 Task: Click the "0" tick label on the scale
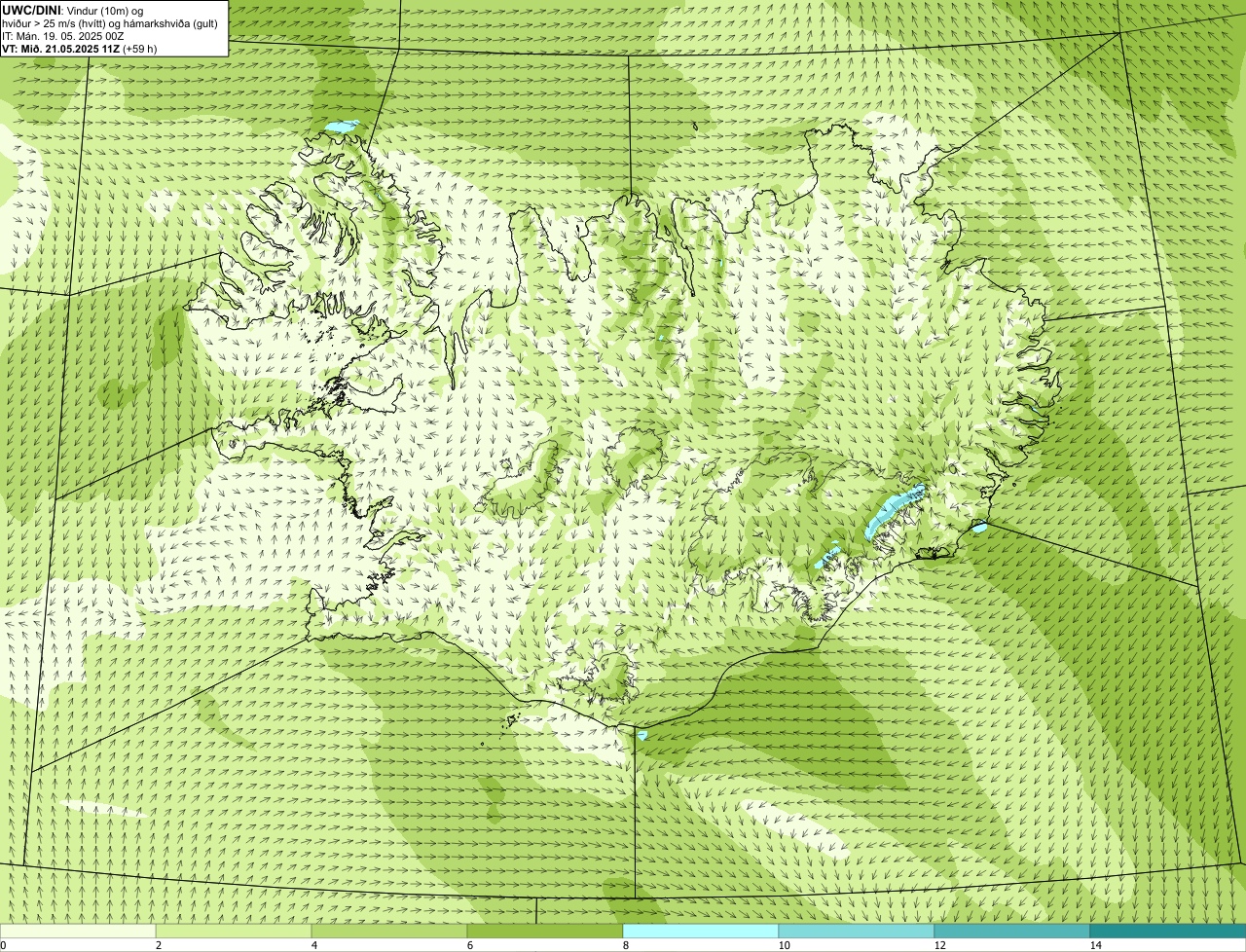point(3,945)
